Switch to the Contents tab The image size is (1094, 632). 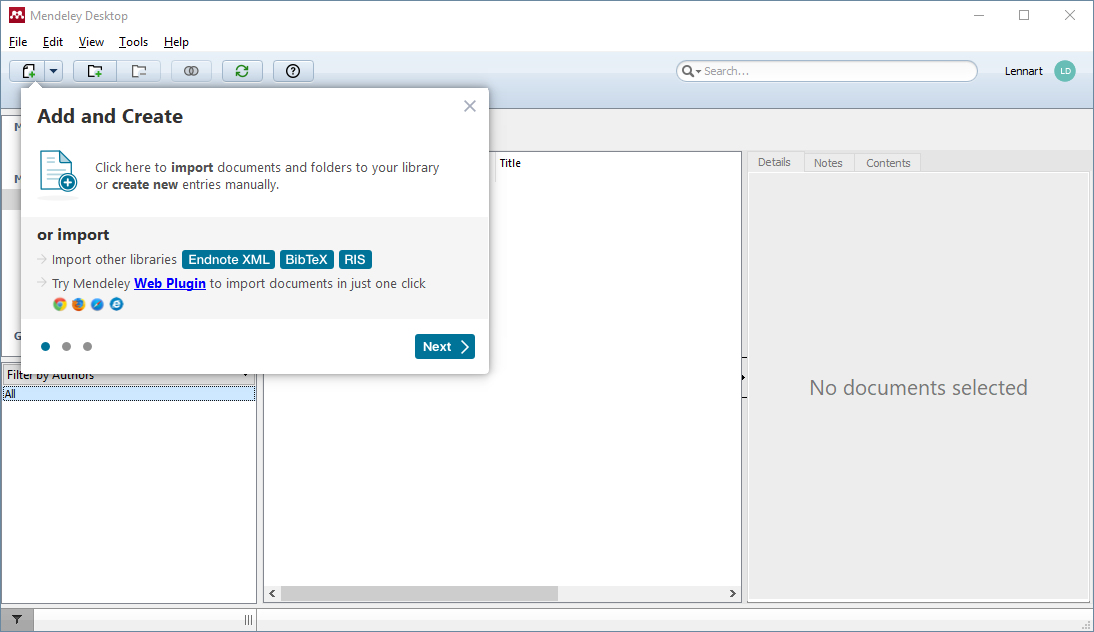[x=888, y=163]
